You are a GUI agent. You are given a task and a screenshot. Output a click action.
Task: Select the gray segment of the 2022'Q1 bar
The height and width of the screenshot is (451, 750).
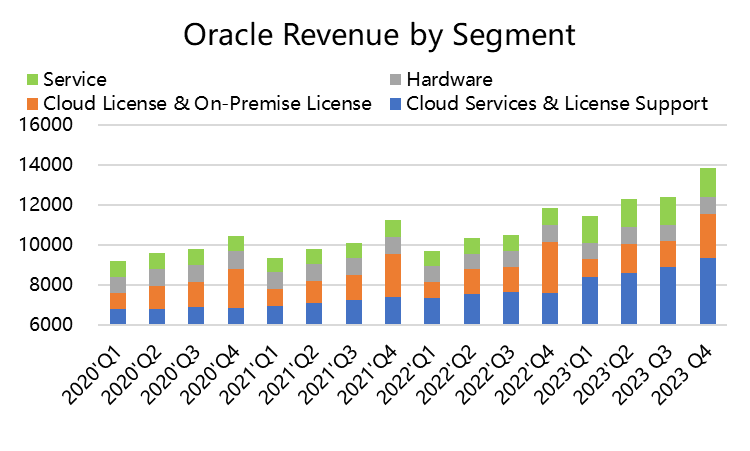point(432,274)
